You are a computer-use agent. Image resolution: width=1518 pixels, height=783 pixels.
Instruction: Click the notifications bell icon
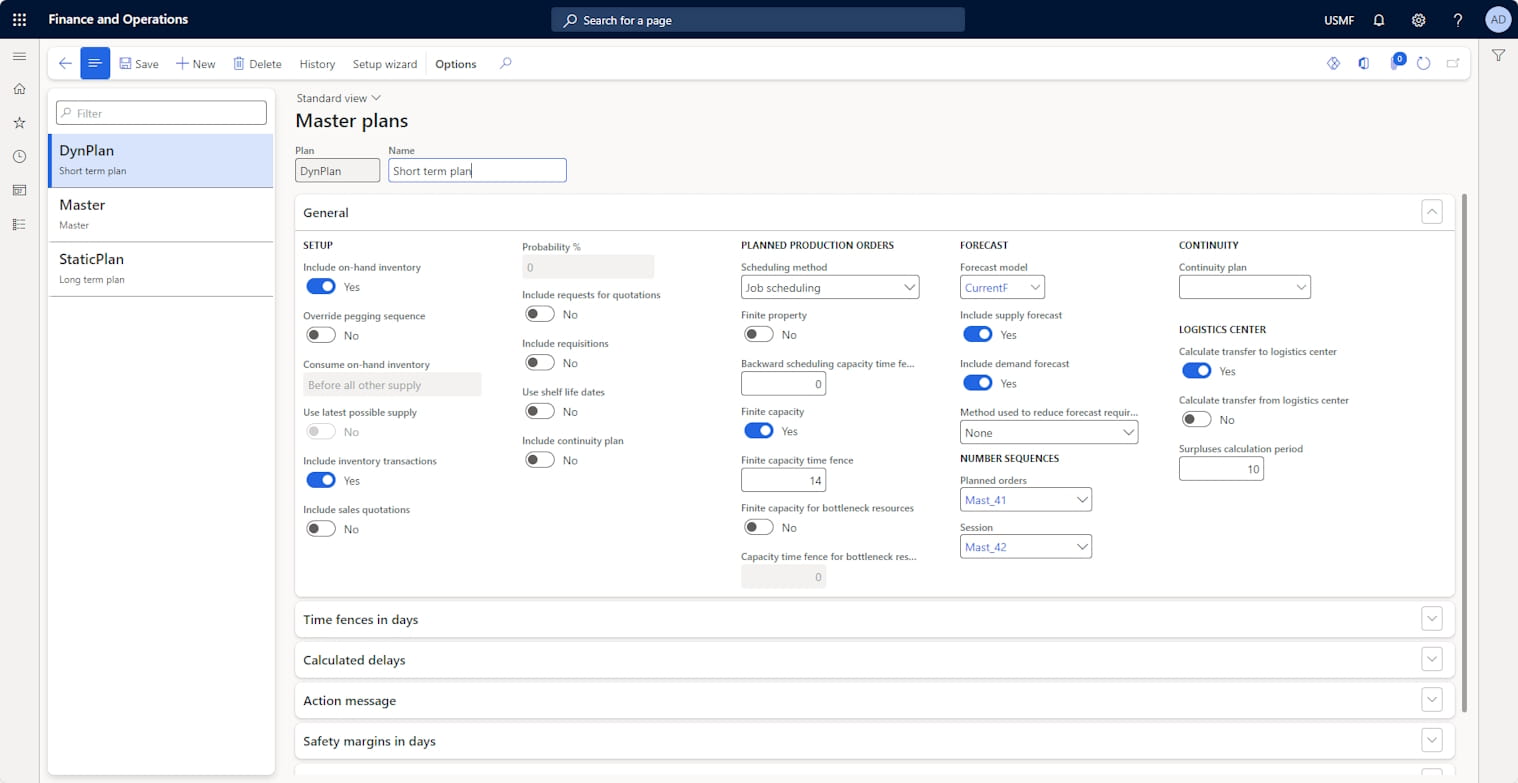click(x=1379, y=19)
